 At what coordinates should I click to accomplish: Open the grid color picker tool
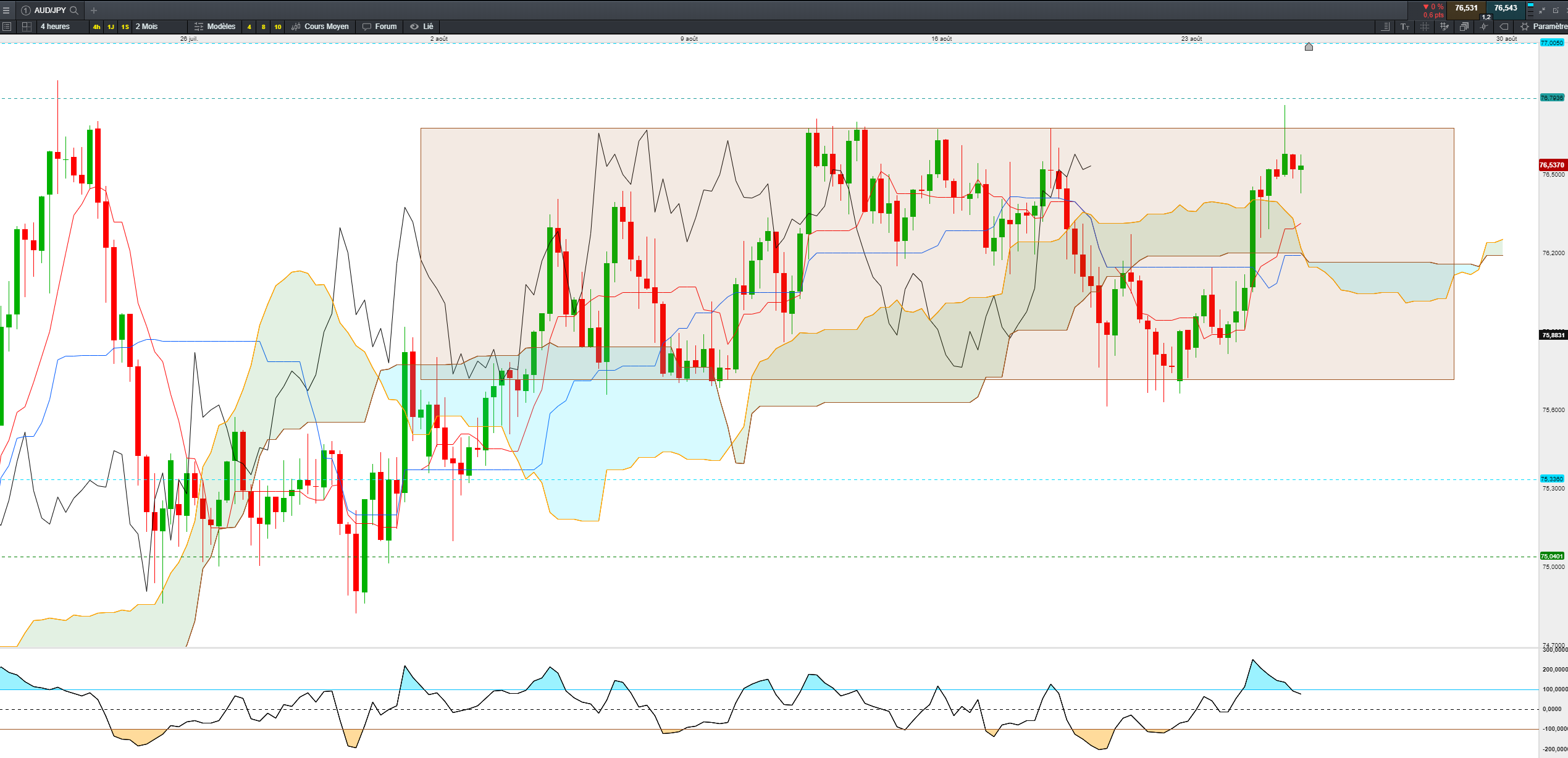[1444, 27]
